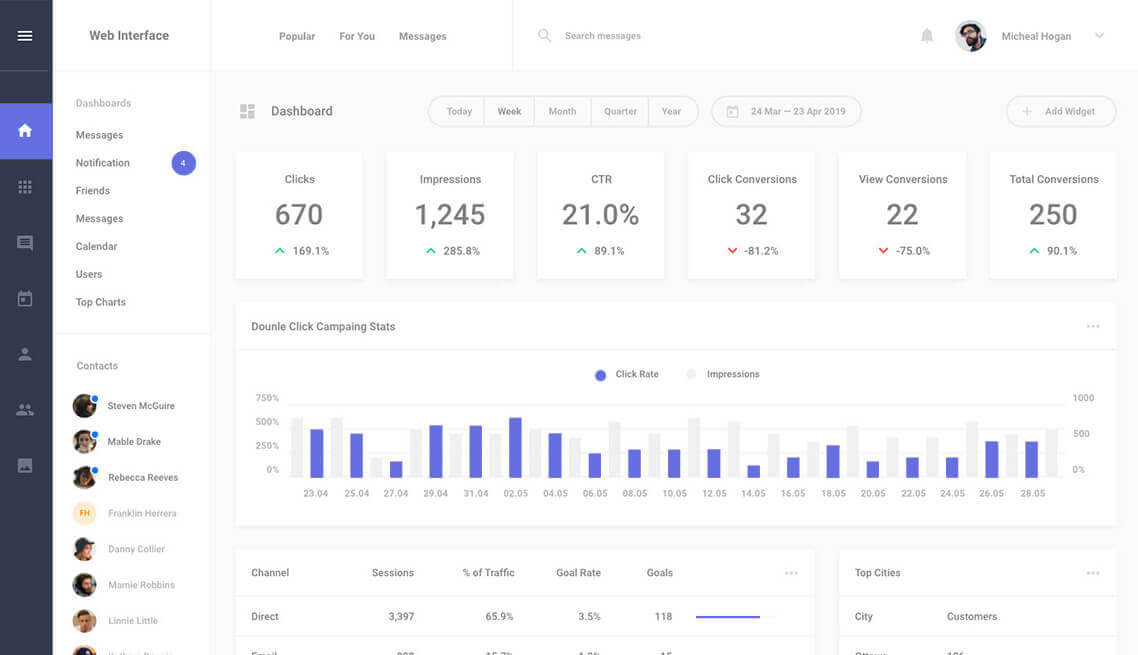Image resolution: width=1138 pixels, height=655 pixels.
Task: Select the Month time range option
Action: click(x=562, y=112)
